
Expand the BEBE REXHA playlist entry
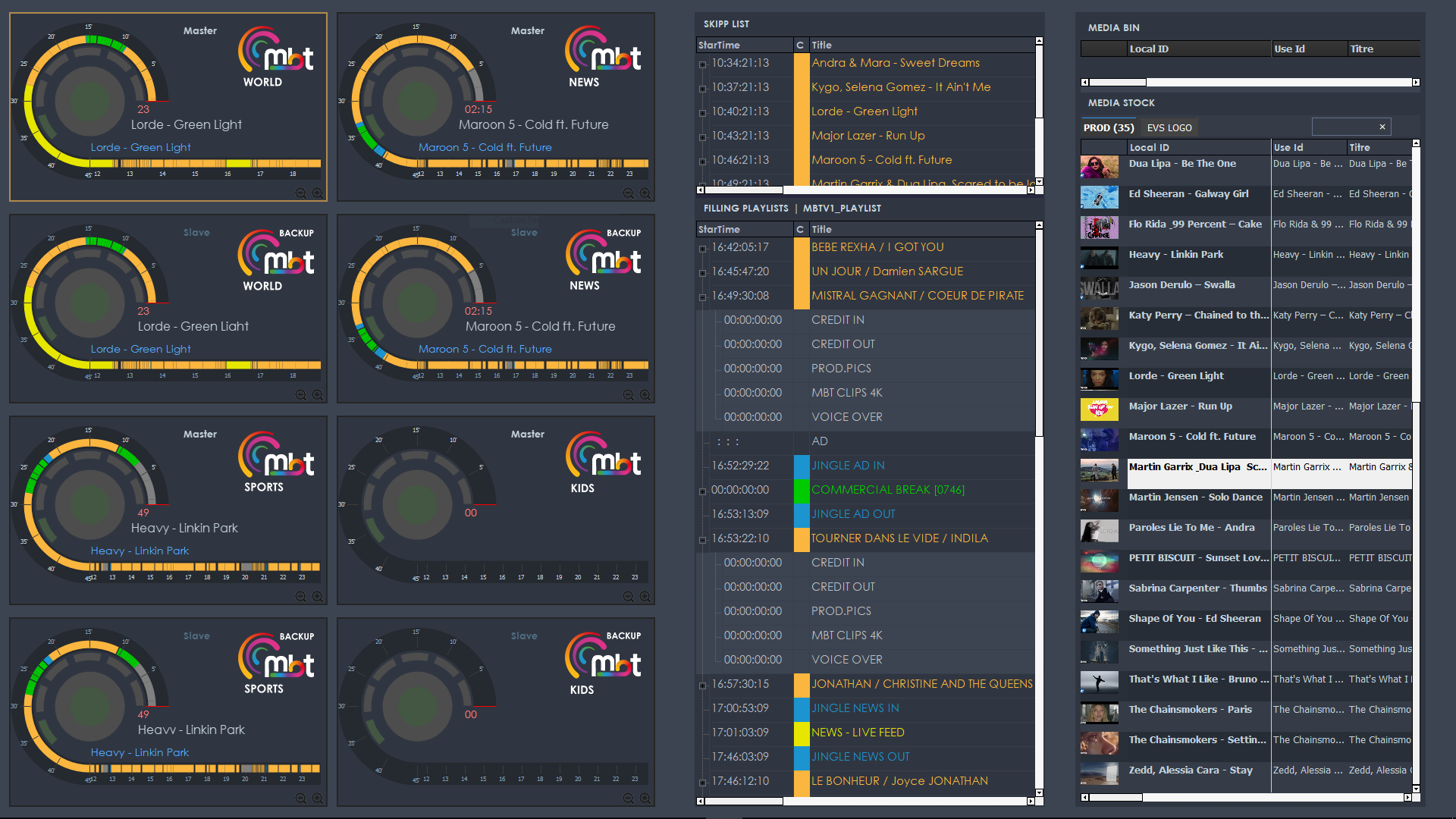(x=701, y=247)
